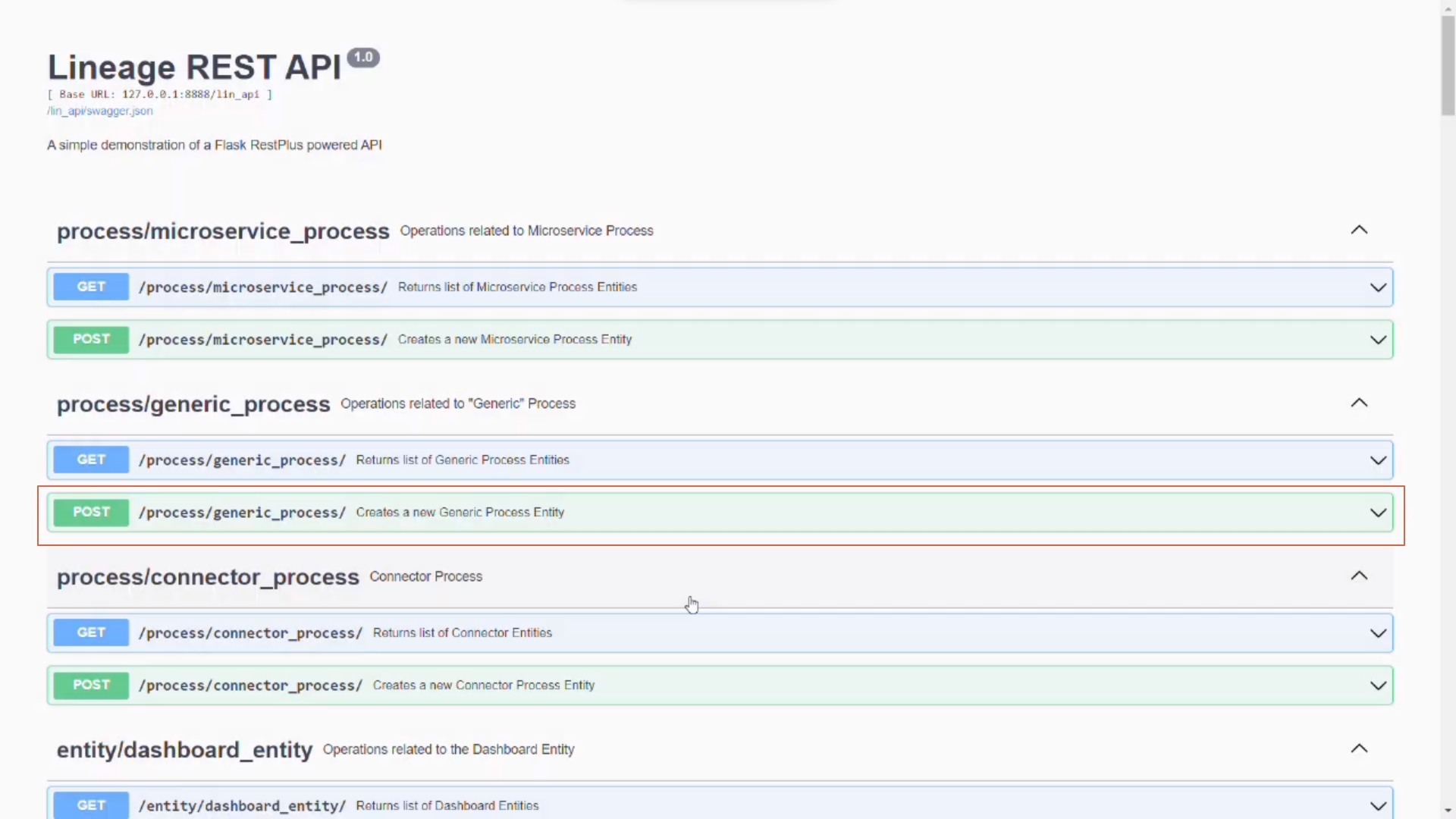Click the GET /process/generic_process/ path text
The image size is (1456, 819).
[x=242, y=460]
